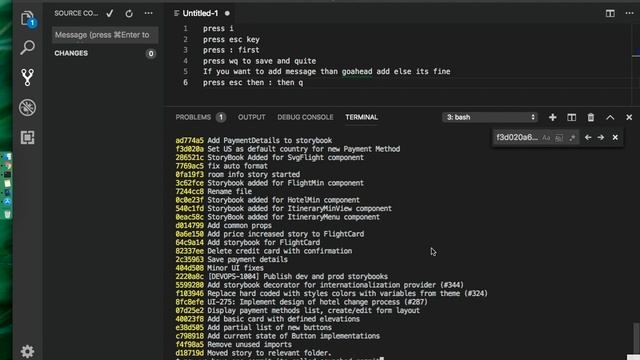The height and width of the screenshot is (360, 640).
Task: Open Source Control more actions ellipsis
Action: coord(149,13)
